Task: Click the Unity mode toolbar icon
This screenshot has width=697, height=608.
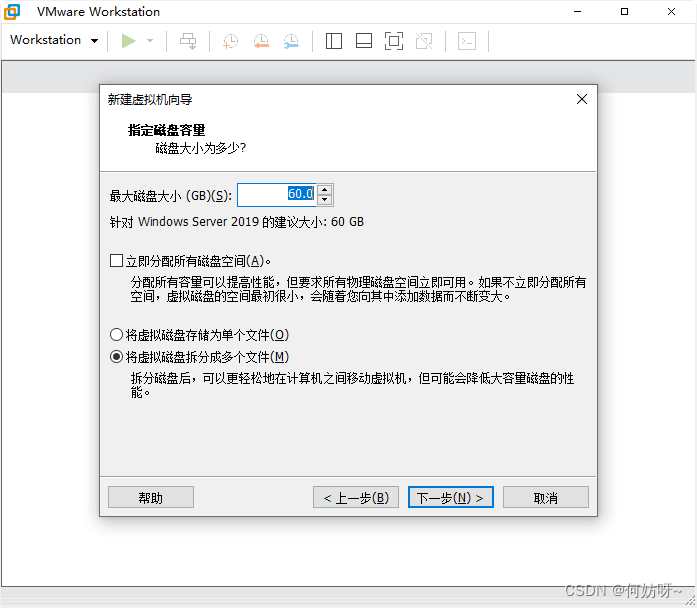Action: click(424, 41)
